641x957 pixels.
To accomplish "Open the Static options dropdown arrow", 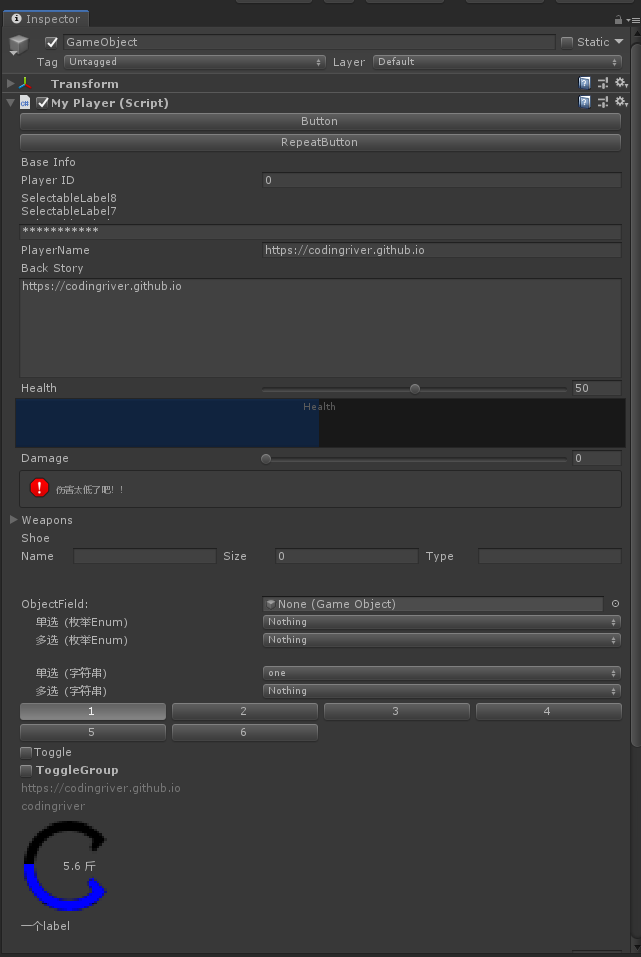I will (619, 42).
